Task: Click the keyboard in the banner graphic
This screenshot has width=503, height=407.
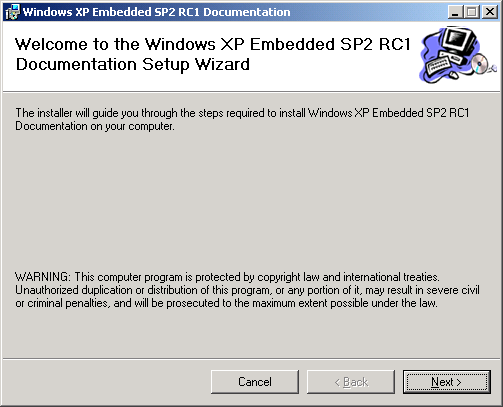Action: 438,65
